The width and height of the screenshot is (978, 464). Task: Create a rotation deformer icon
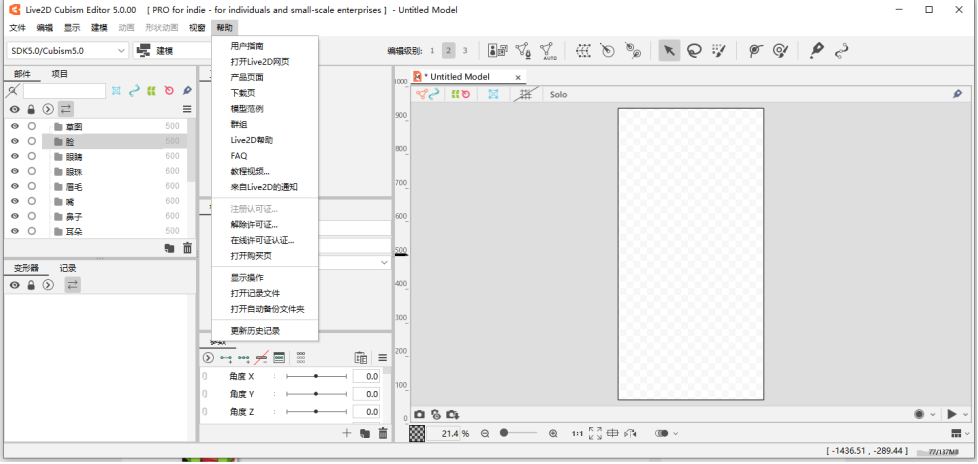pyautogui.click(x=608, y=51)
